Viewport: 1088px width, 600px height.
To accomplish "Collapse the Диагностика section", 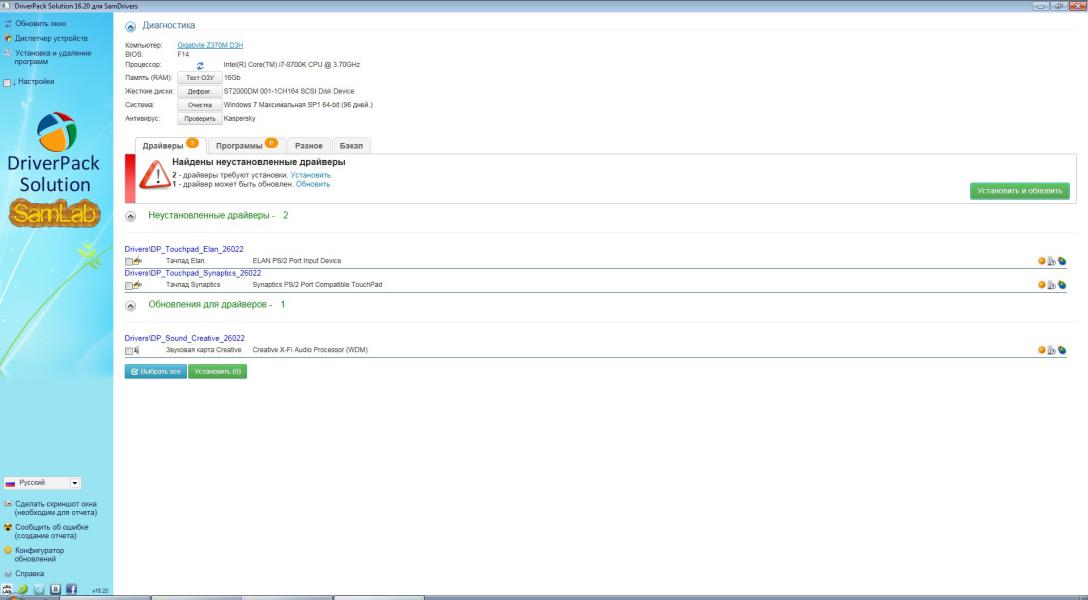I will coord(132,25).
